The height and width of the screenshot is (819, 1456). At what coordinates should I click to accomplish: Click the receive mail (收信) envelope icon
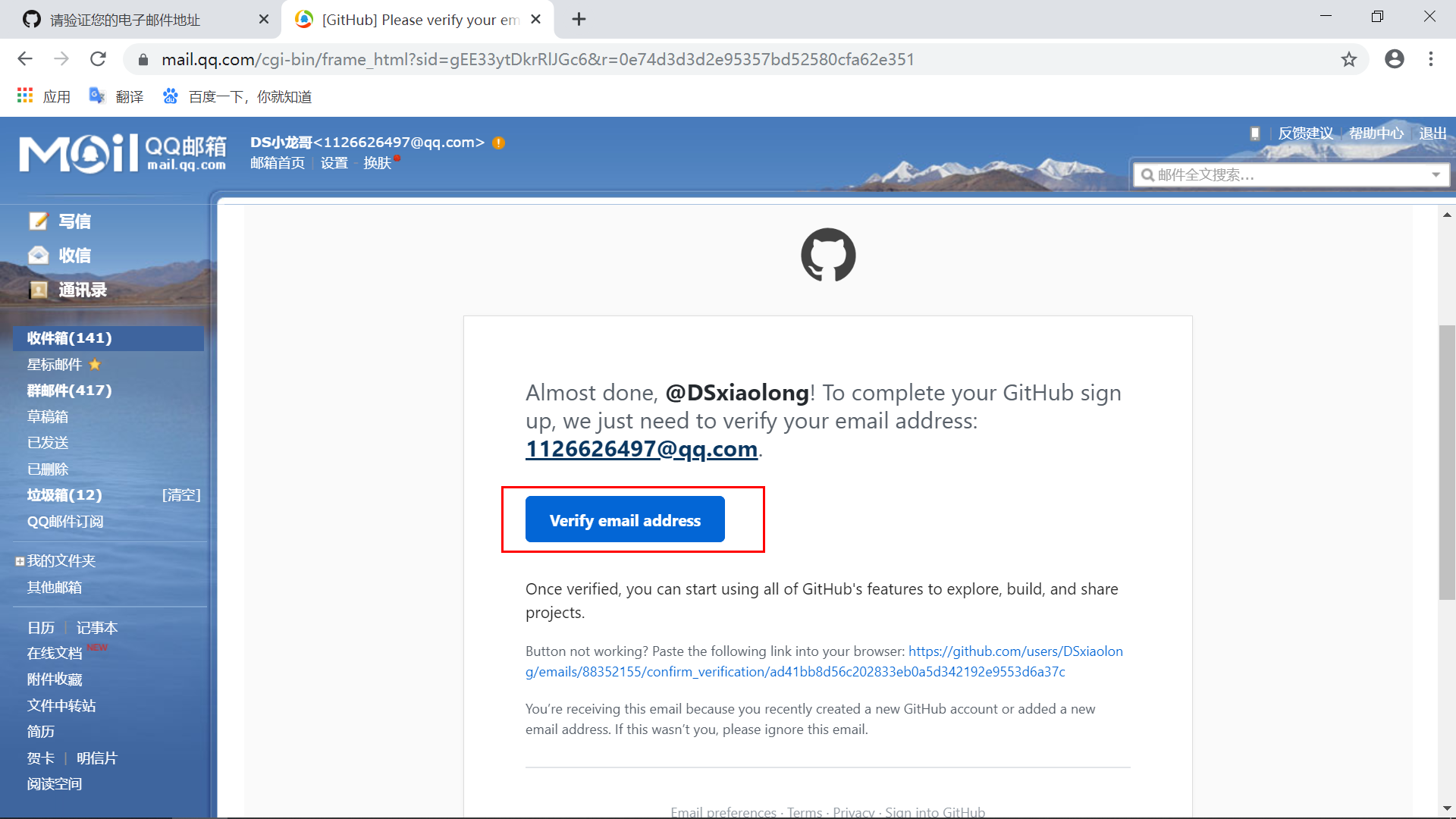(x=38, y=256)
